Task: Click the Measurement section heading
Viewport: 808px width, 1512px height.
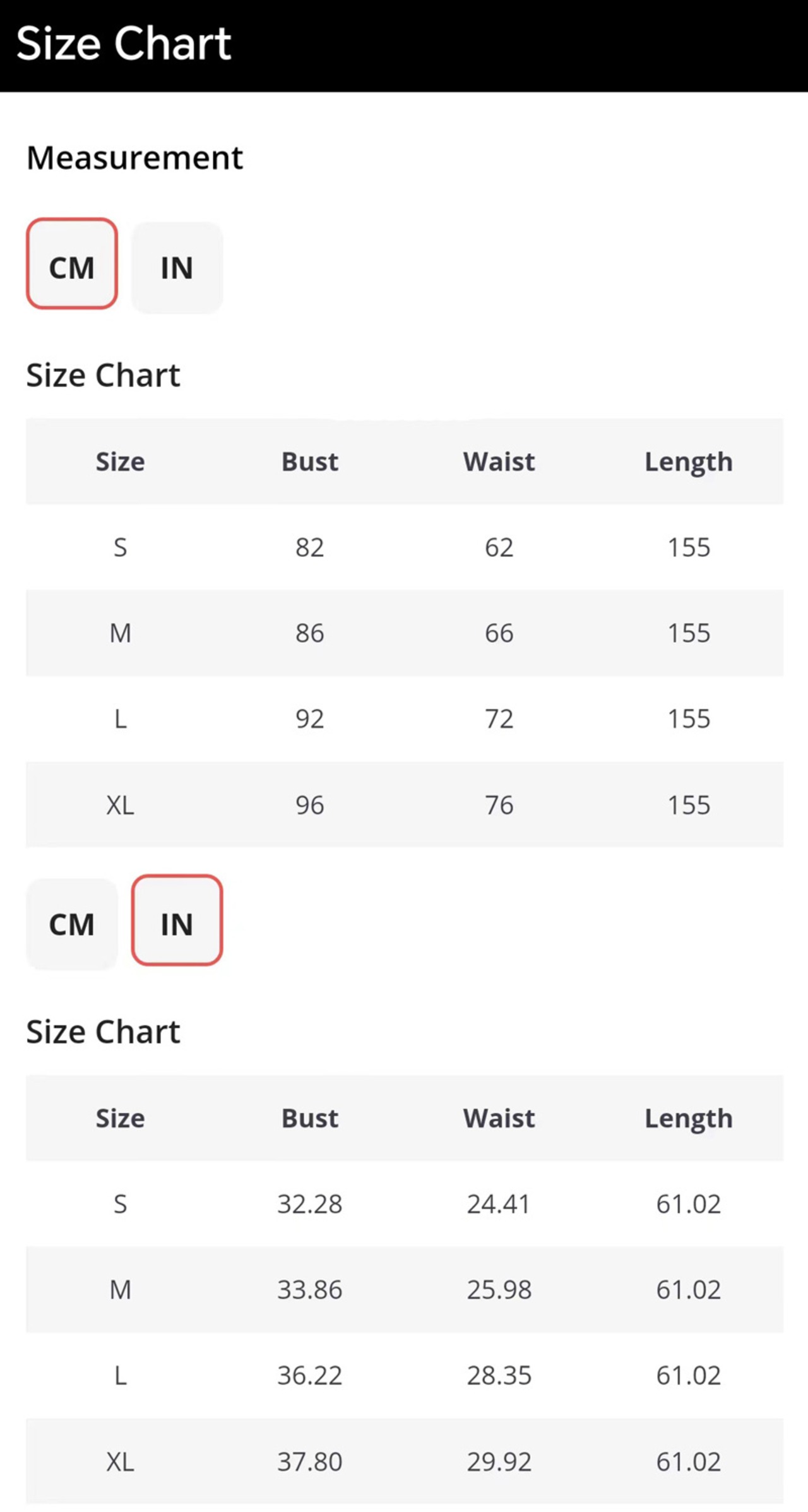Action: [x=134, y=158]
